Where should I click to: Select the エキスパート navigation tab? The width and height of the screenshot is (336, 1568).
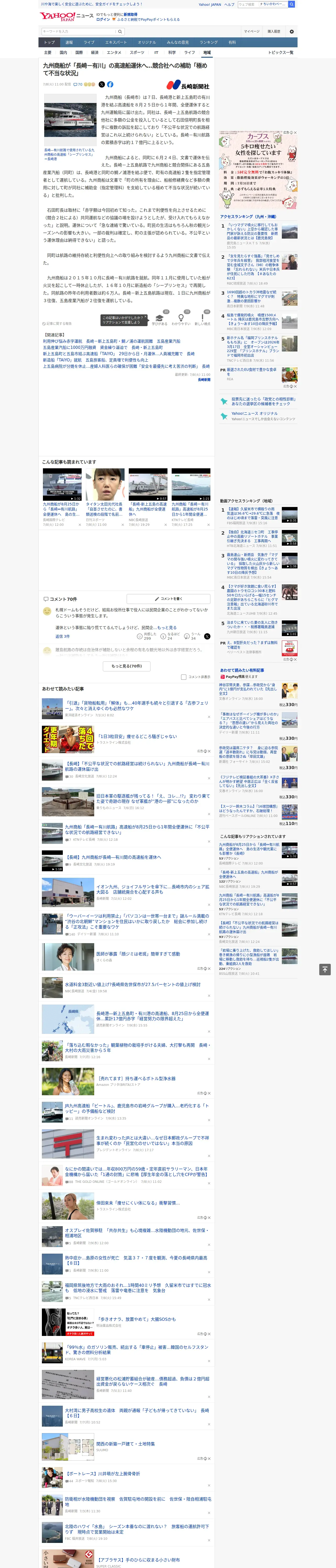tap(116, 43)
